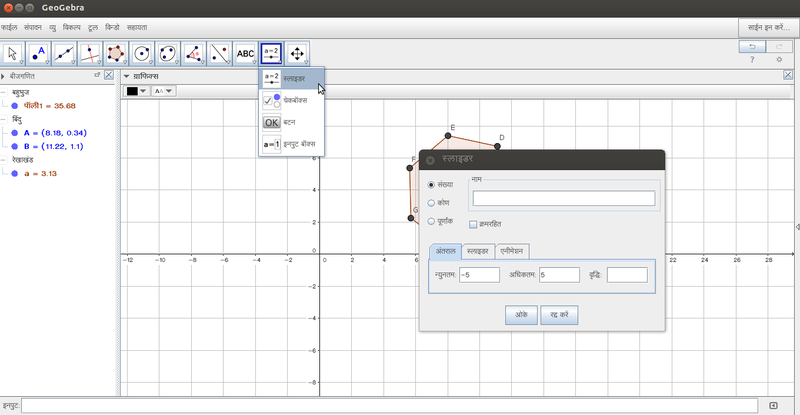Select the integer radio button in dialog
Image resolution: width=800 pixels, height=415 pixels.
[431, 222]
